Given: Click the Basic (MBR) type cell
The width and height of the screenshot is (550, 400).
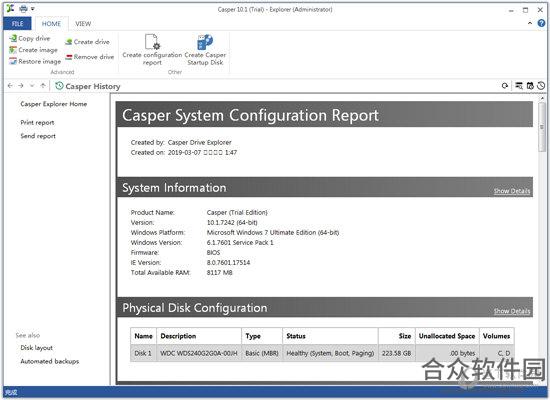Looking at the screenshot, I should point(262,353).
